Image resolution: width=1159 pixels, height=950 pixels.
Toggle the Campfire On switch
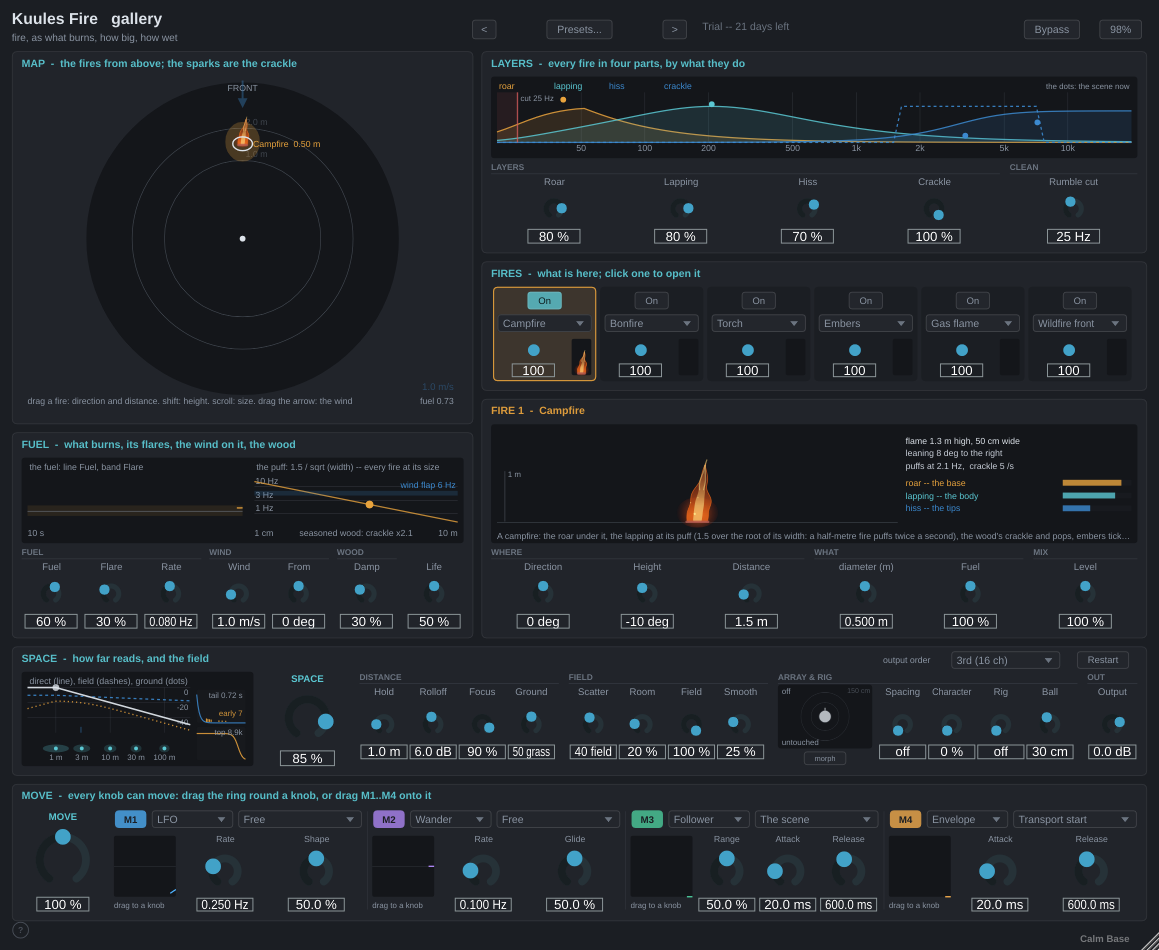pos(544,300)
